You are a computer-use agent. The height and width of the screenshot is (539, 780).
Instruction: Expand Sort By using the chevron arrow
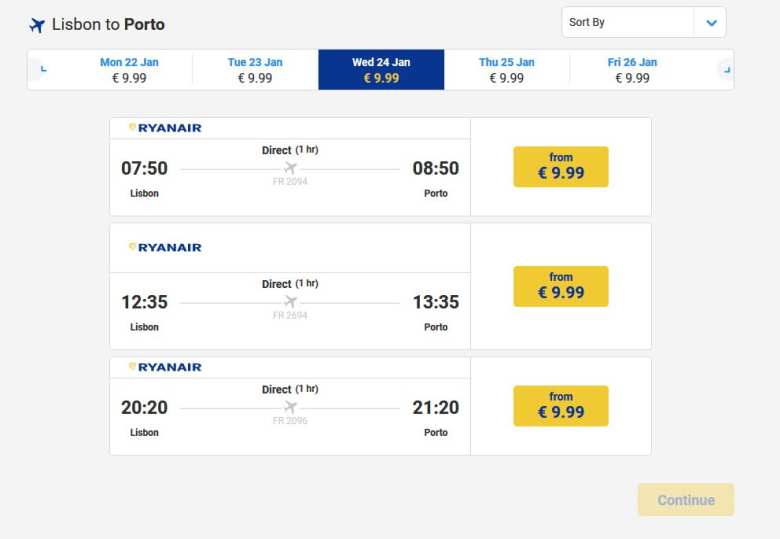[711, 22]
